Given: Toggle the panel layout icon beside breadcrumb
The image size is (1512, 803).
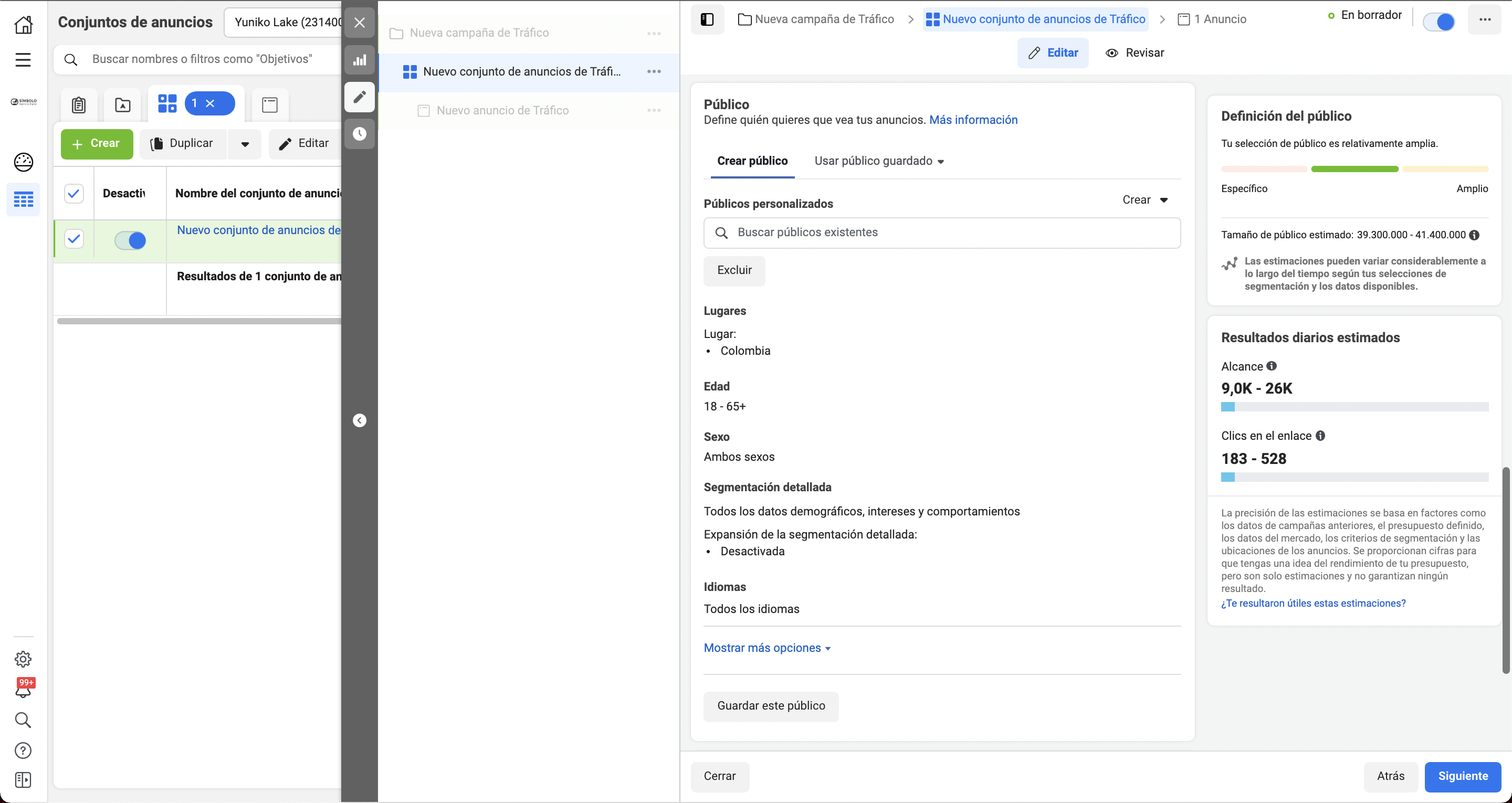Looking at the screenshot, I should pos(707,19).
